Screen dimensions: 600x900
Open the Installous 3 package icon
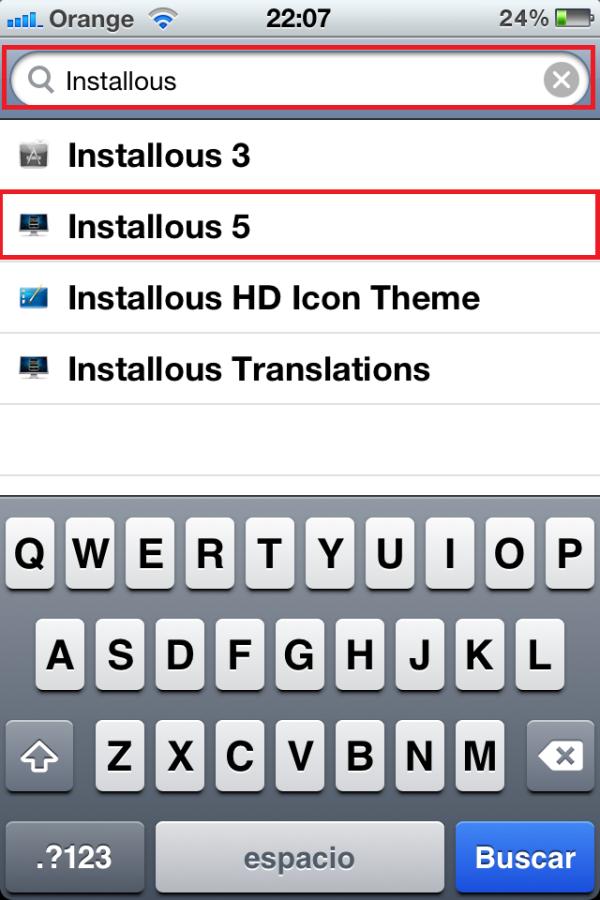[x=34, y=155]
